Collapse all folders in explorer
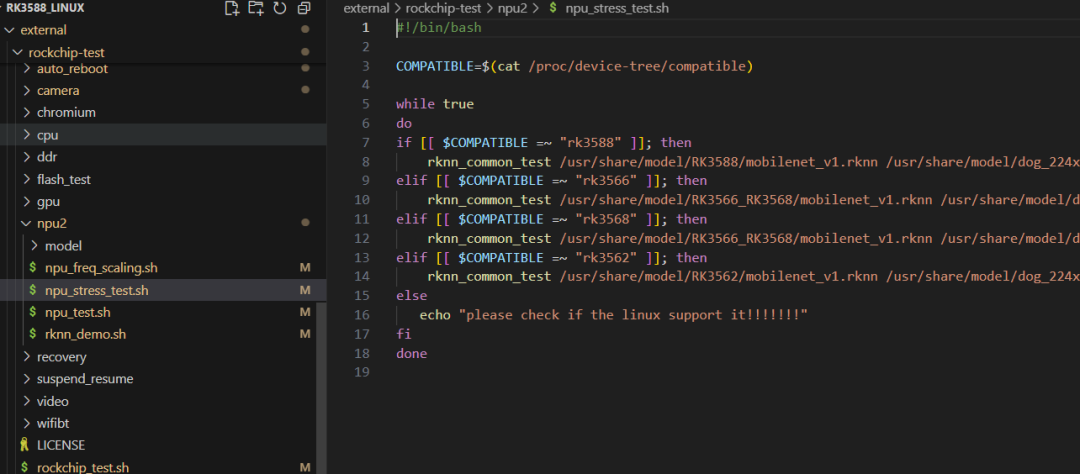The height and width of the screenshot is (474, 1080). click(x=304, y=8)
